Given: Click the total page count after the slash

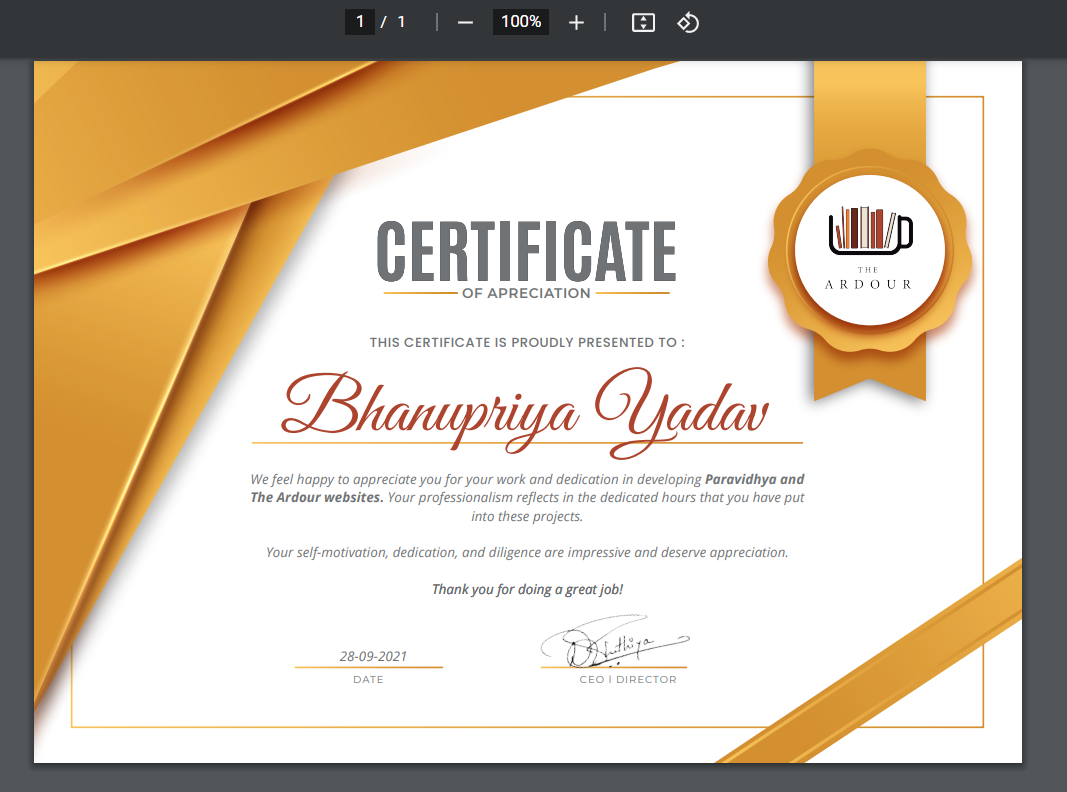Looking at the screenshot, I should click(401, 21).
